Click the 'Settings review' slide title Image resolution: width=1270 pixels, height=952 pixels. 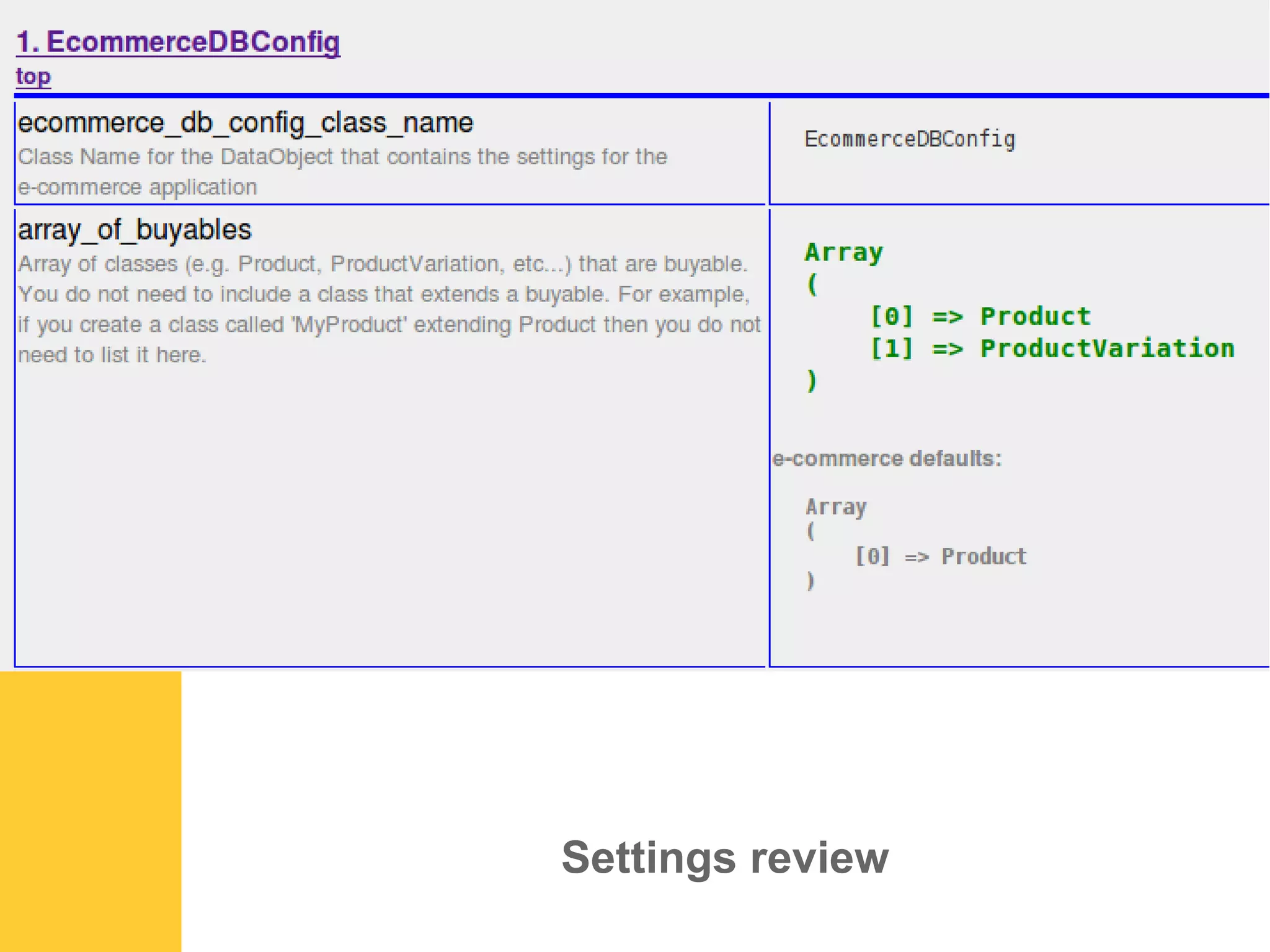(x=725, y=858)
